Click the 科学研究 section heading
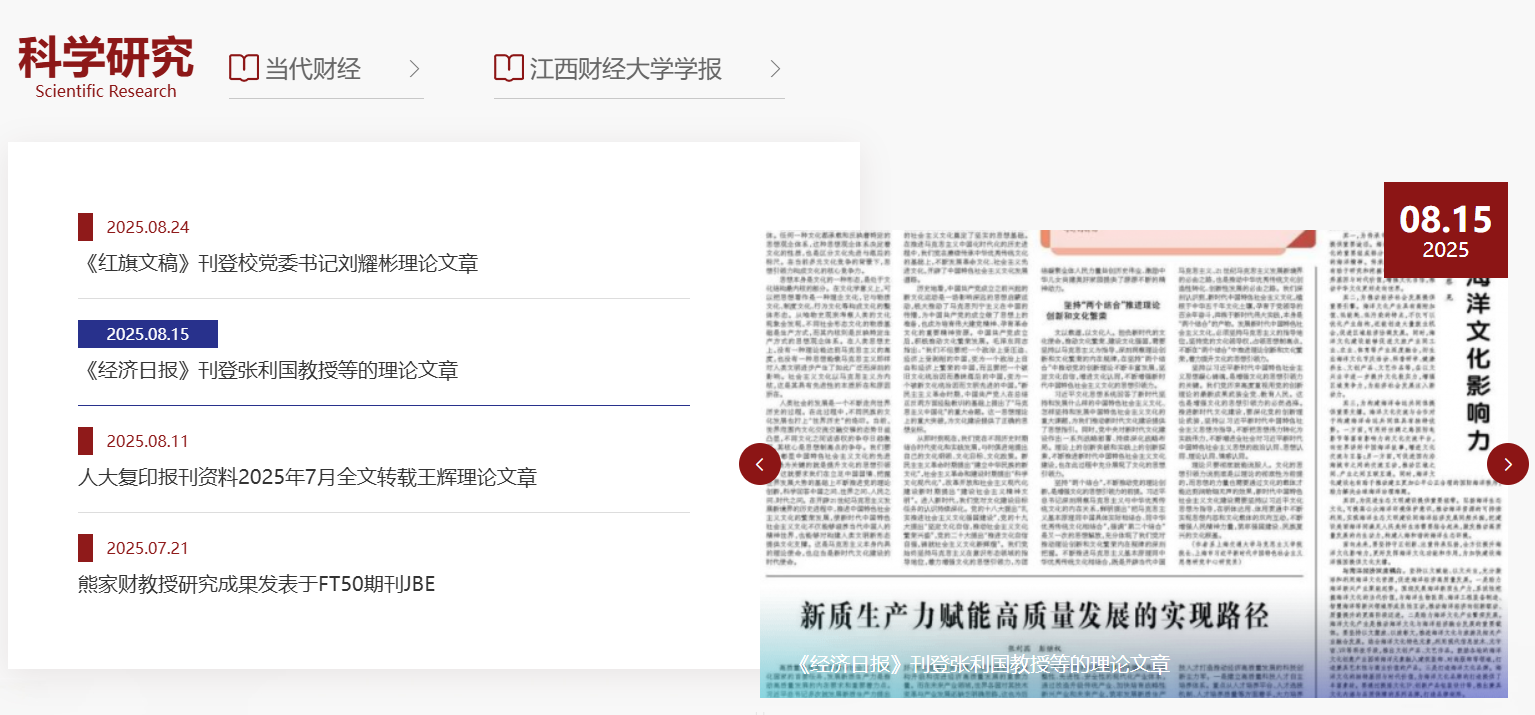The image size is (1535, 715). pos(106,60)
